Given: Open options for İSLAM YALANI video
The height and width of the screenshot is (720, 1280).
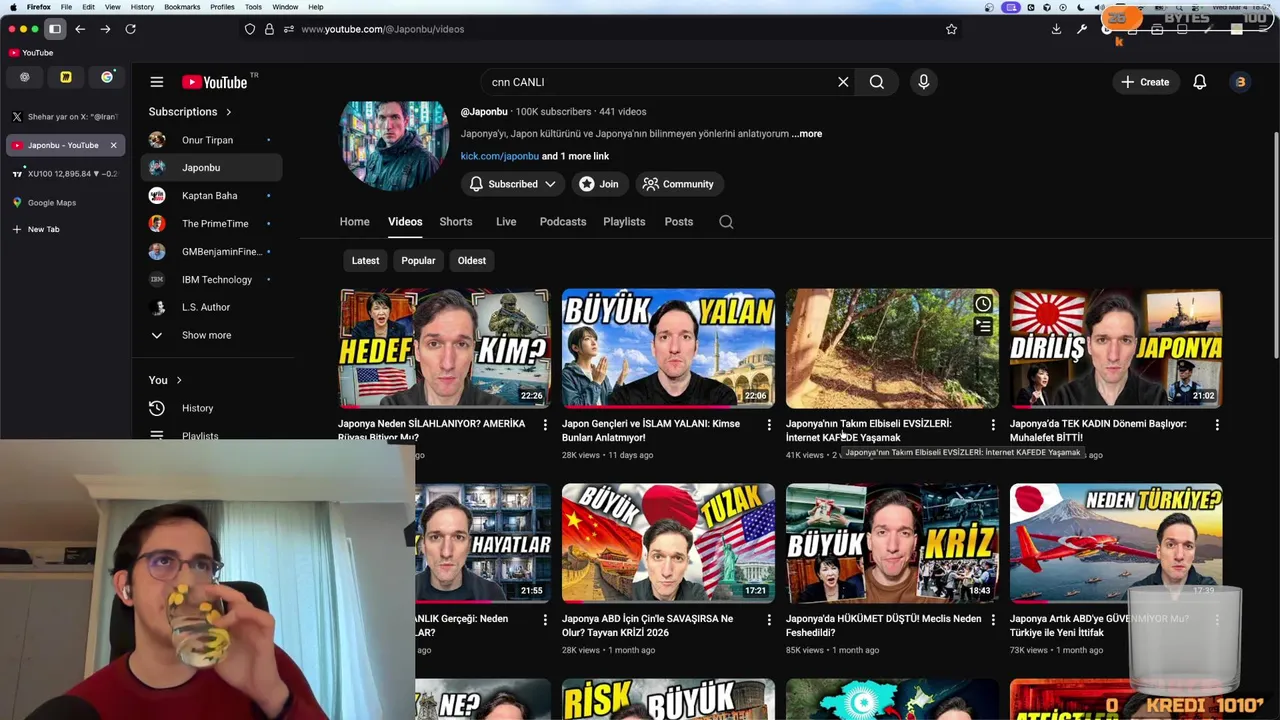Looking at the screenshot, I should (x=769, y=425).
